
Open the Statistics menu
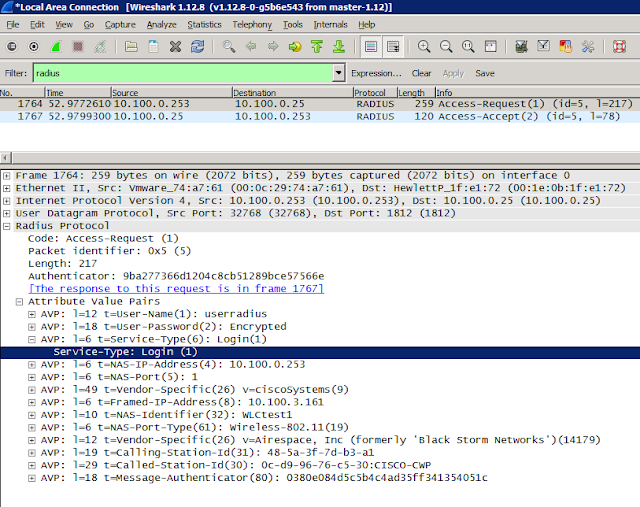coord(204,25)
